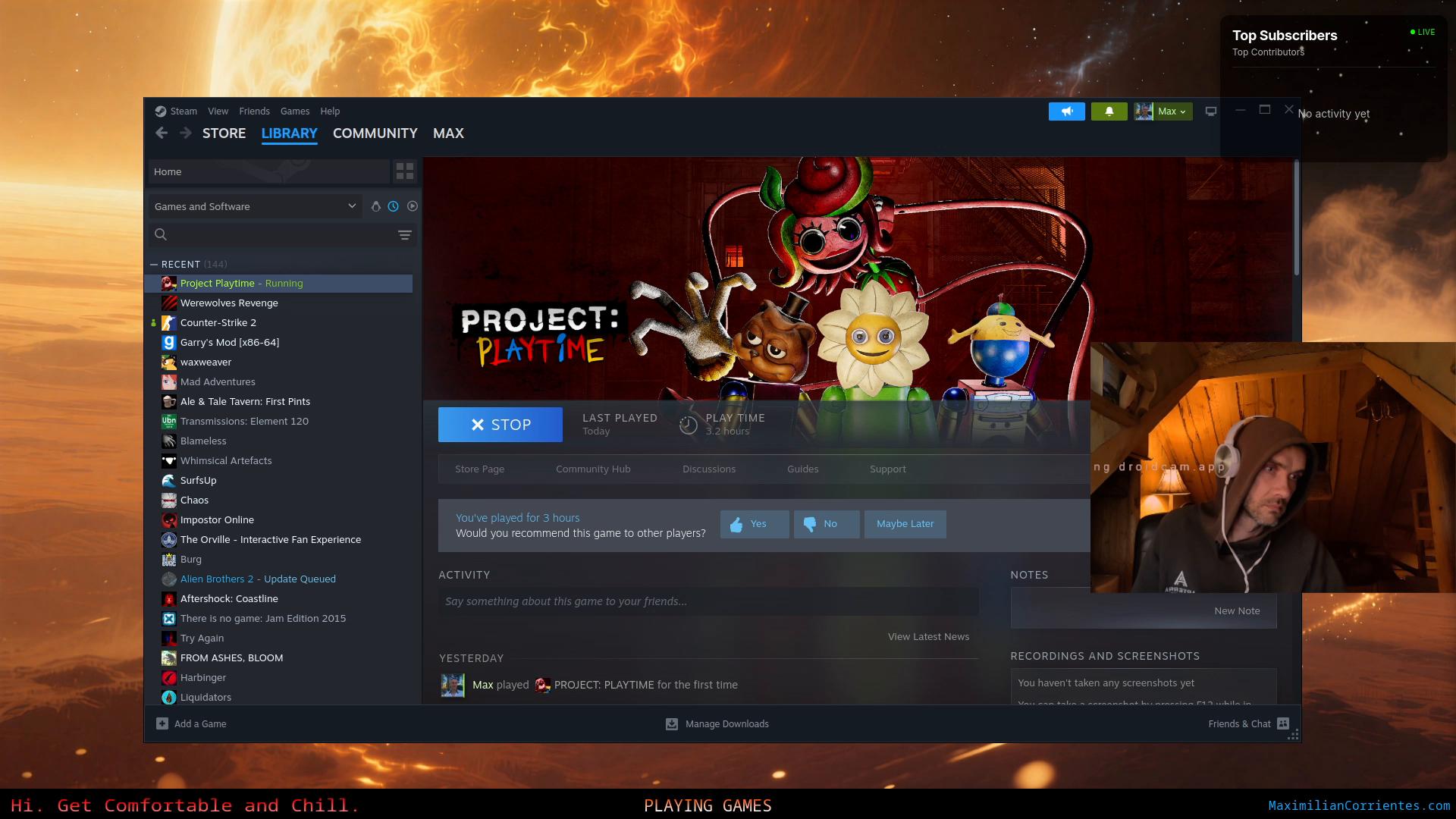Click the Home library button
The height and width of the screenshot is (819, 1456).
(269, 171)
